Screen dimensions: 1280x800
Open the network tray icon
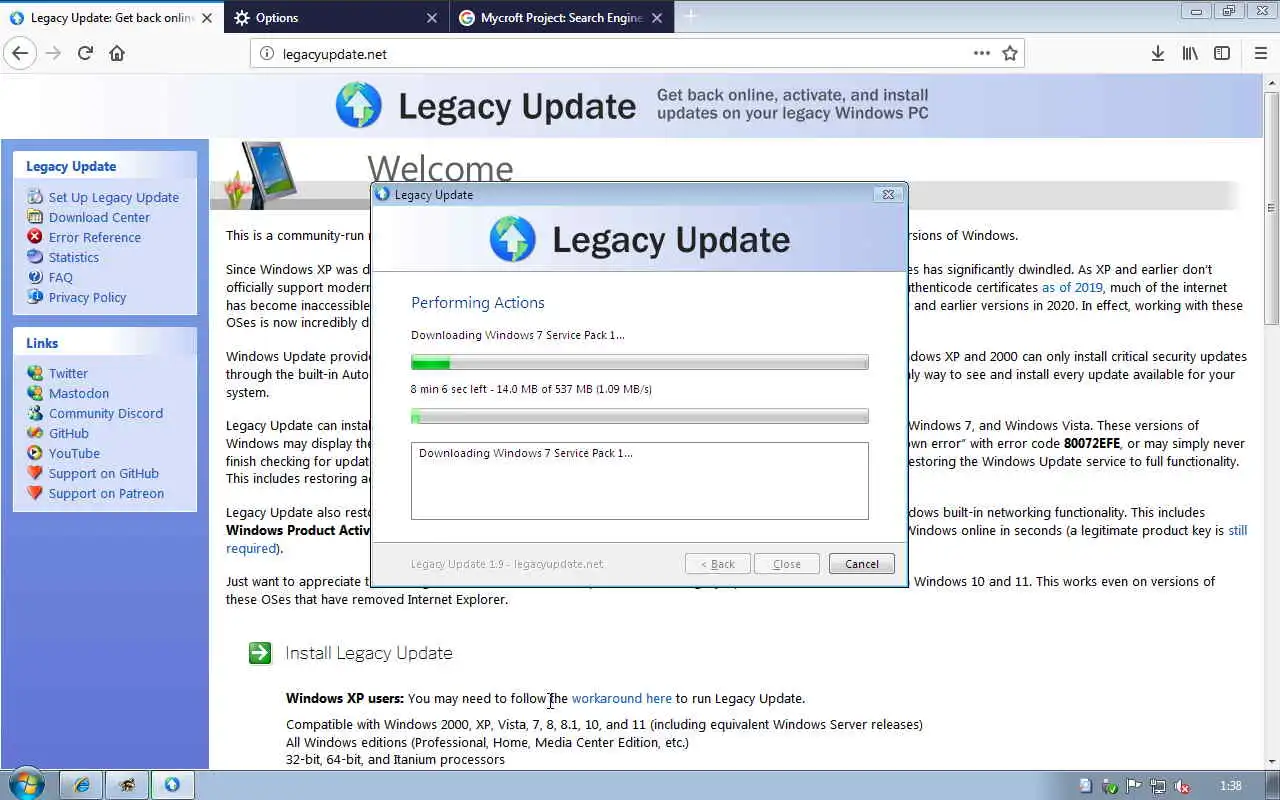point(1158,786)
